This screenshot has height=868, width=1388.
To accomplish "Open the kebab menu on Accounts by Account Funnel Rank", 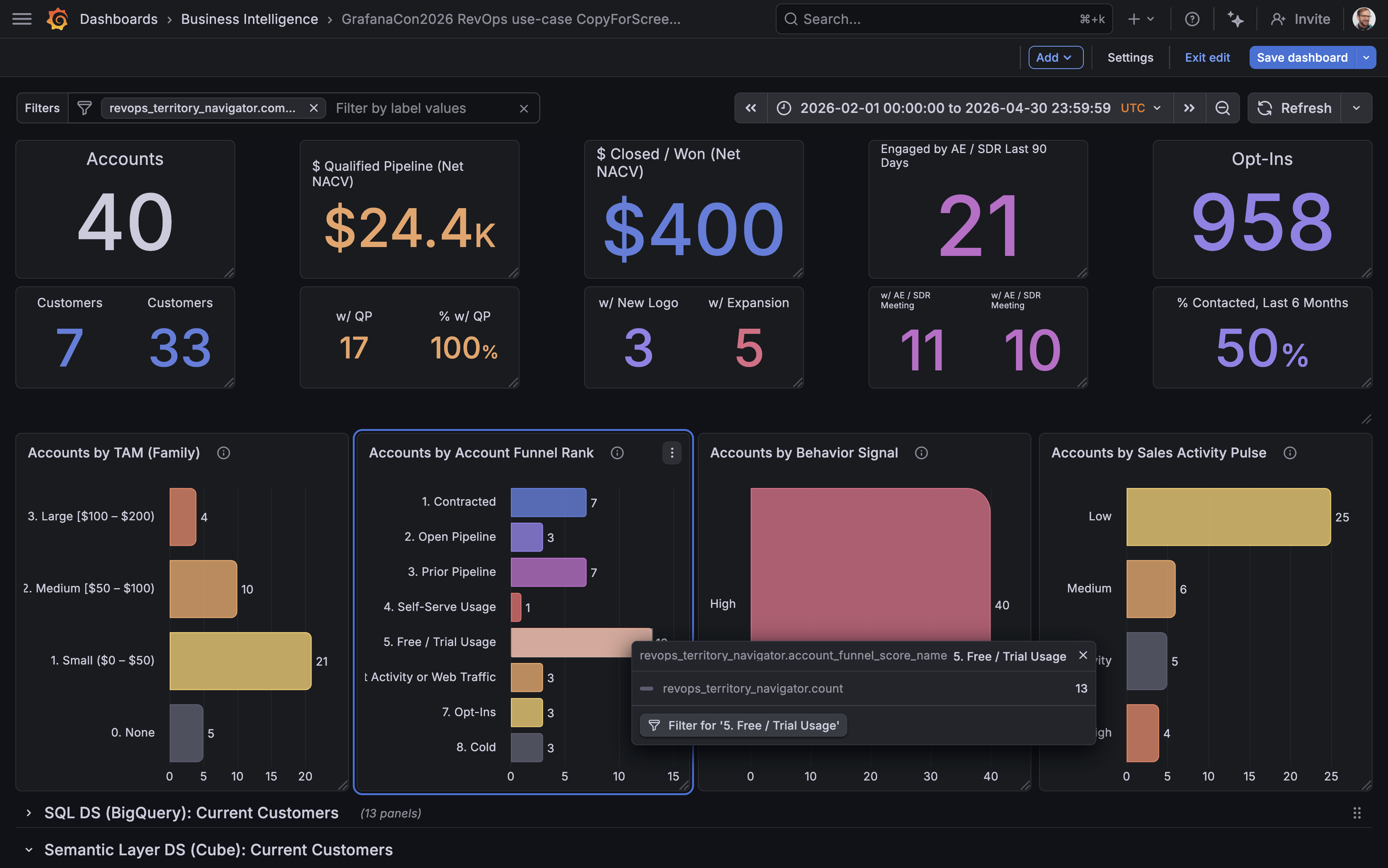I will (x=671, y=453).
